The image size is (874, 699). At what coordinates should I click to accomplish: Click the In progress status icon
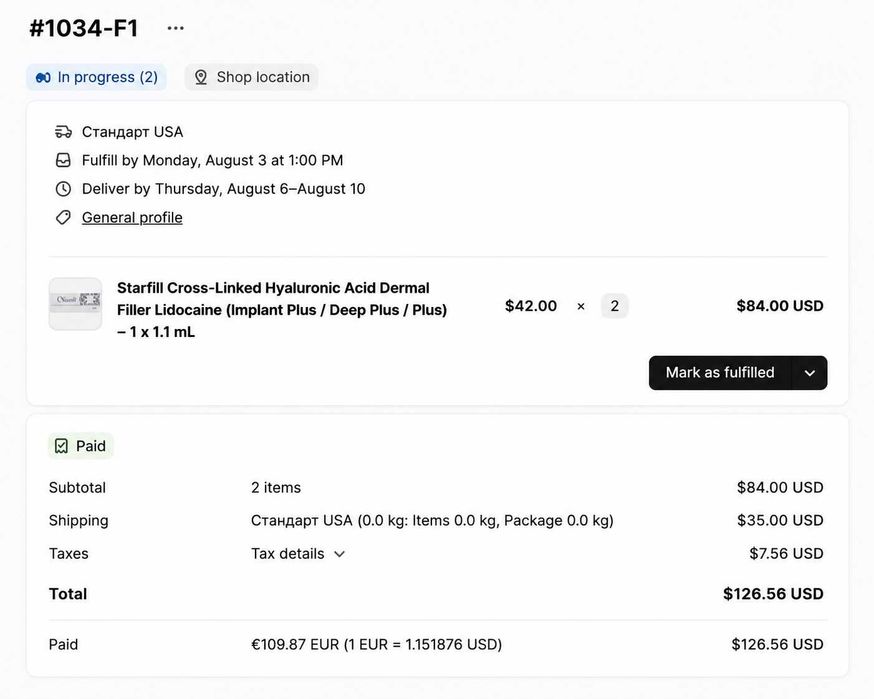[x=43, y=77]
